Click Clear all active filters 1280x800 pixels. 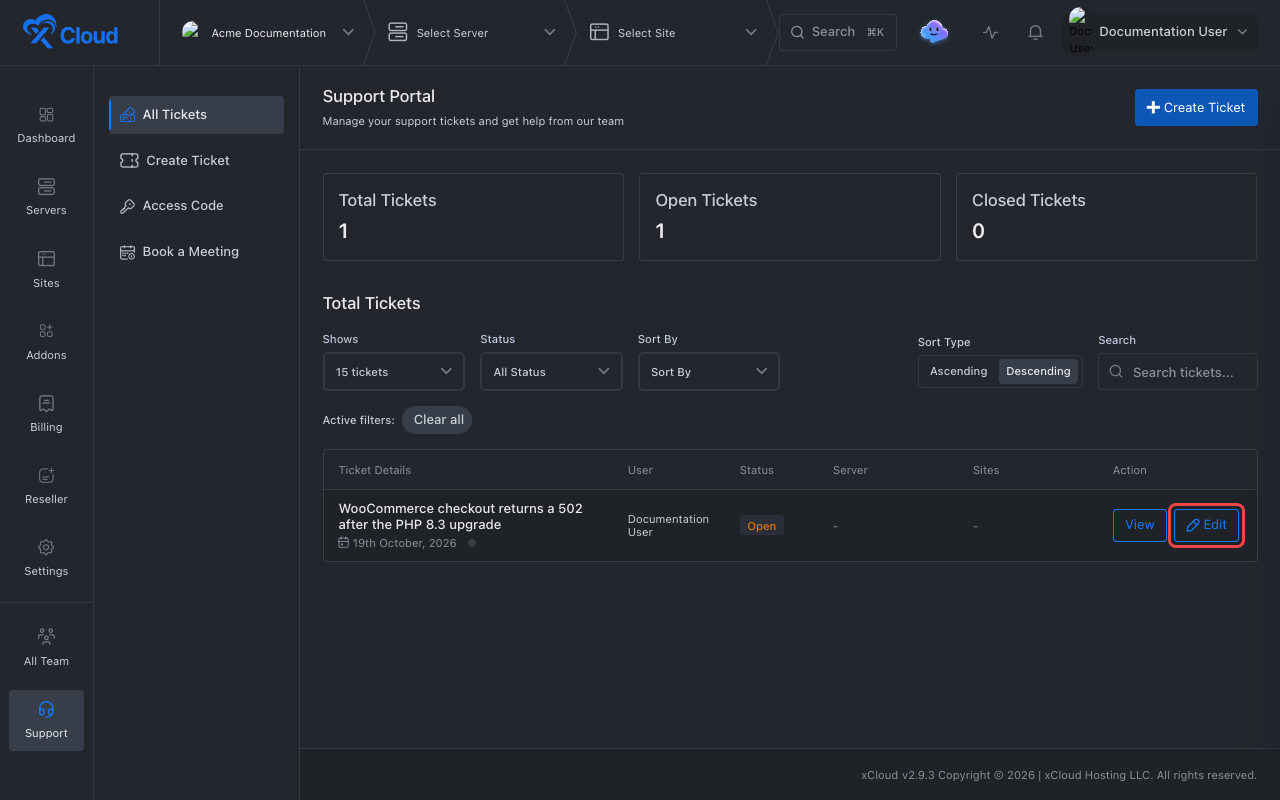[x=437, y=420]
